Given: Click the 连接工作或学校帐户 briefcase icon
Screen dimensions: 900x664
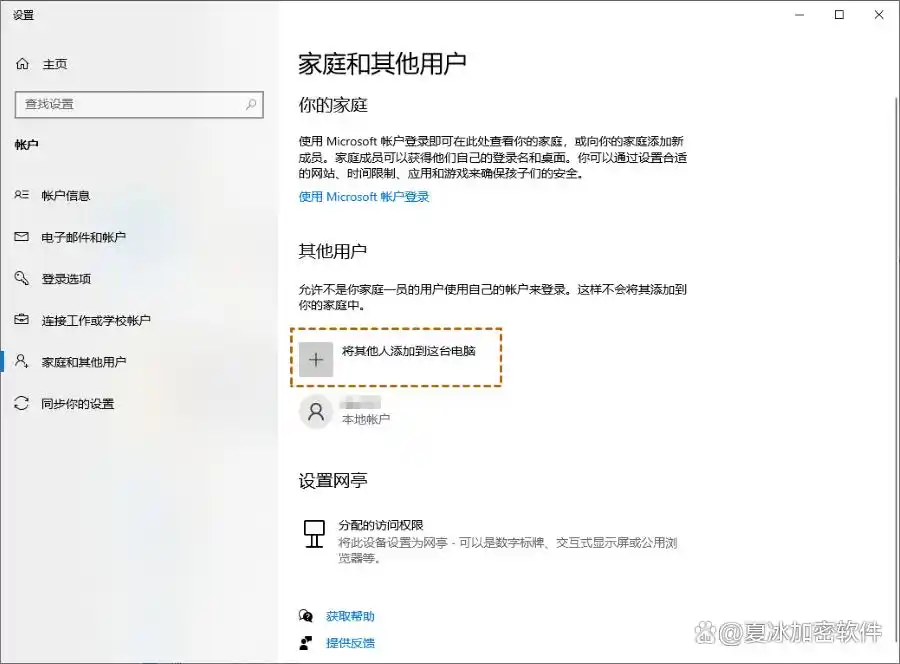Looking at the screenshot, I should [x=22, y=320].
